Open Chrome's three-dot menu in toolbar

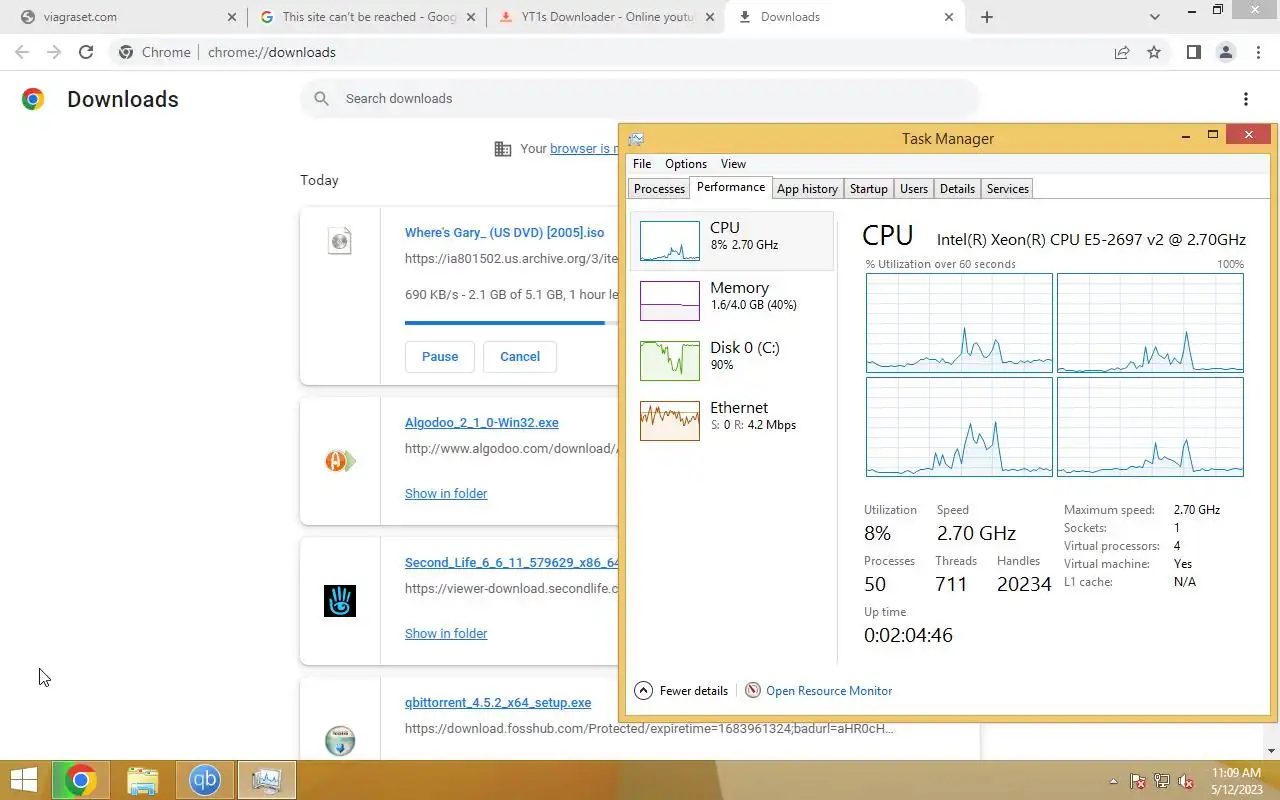1257,52
